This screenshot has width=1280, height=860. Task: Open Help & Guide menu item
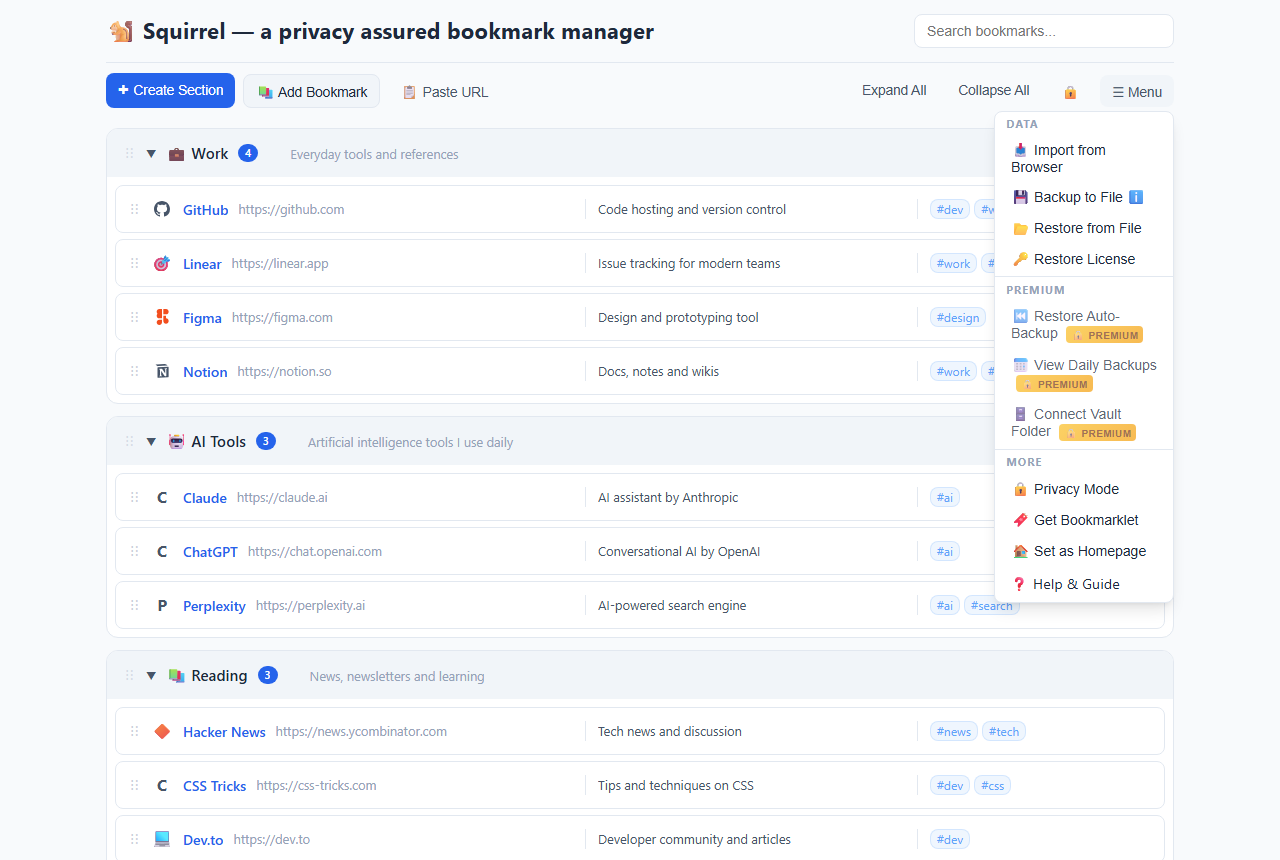(x=1084, y=584)
